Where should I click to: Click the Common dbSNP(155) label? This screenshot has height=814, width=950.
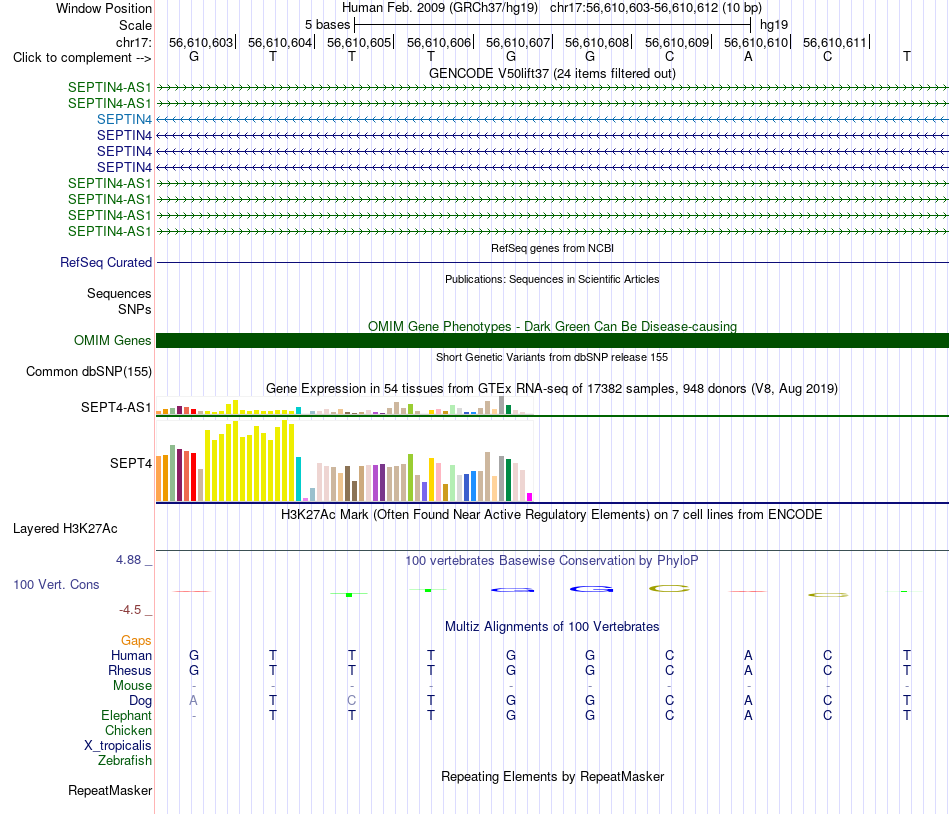89,371
